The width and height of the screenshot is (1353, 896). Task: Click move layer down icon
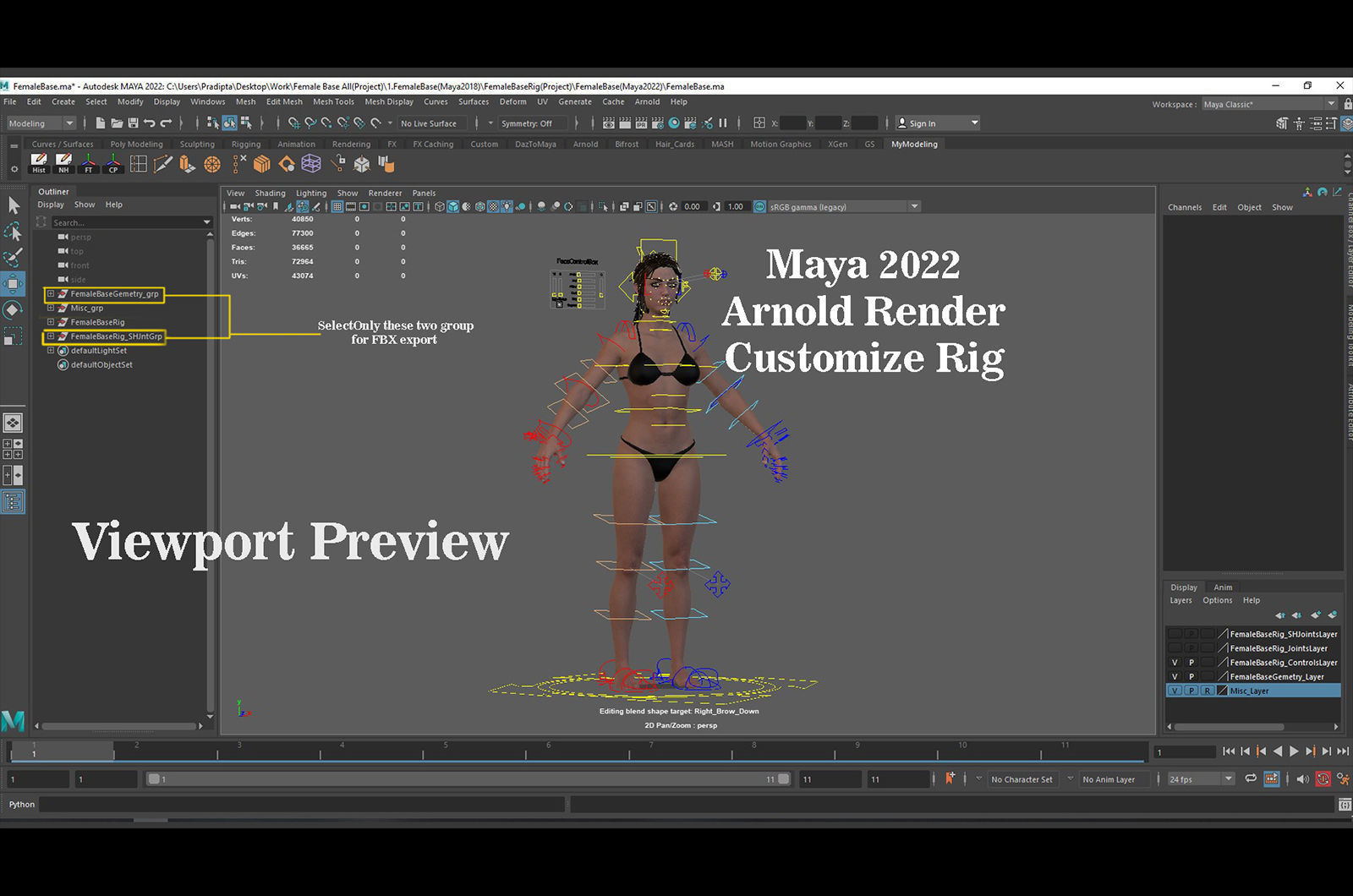click(x=1296, y=615)
